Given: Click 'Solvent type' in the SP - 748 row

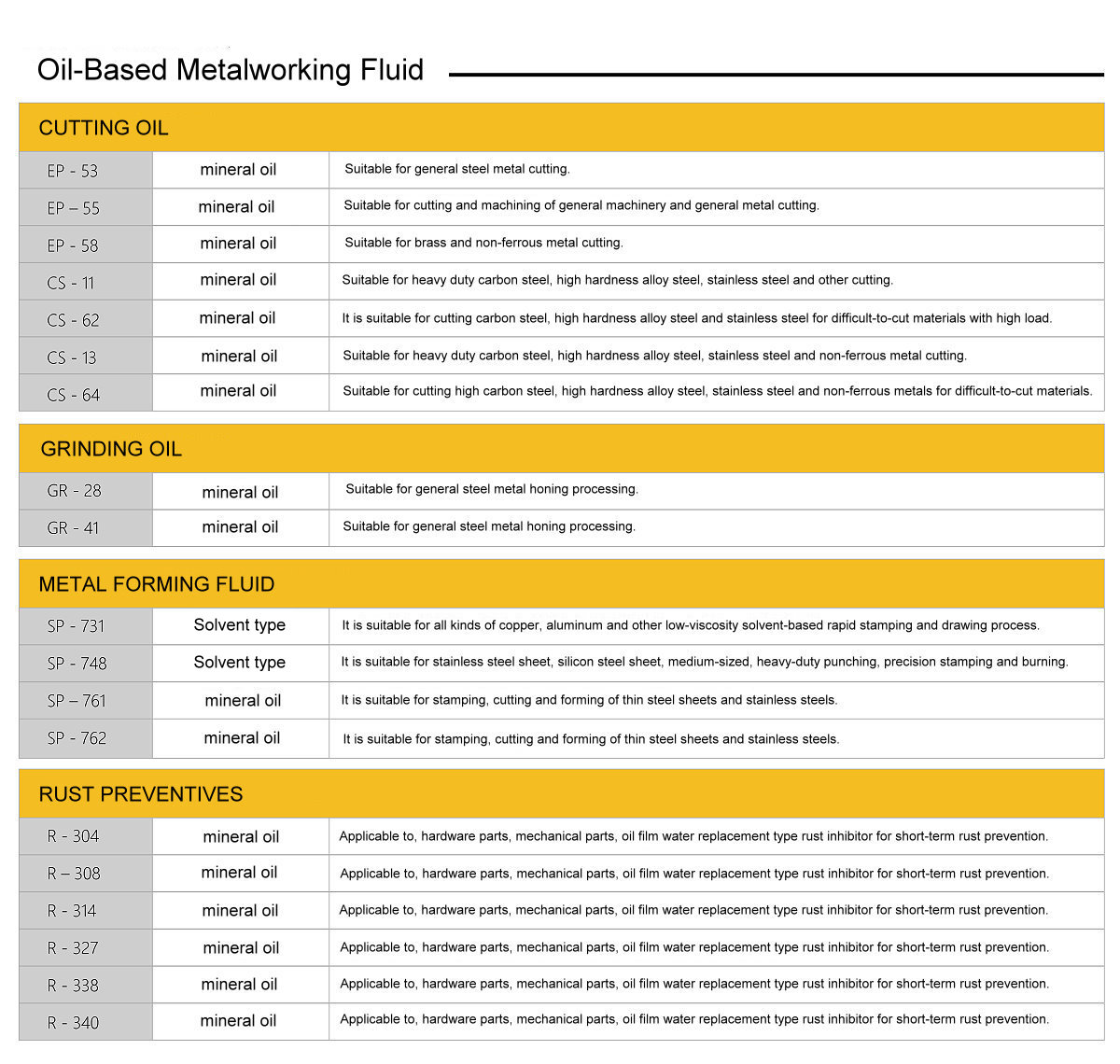Looking at the screenshot, I should (x=240, y=663).
